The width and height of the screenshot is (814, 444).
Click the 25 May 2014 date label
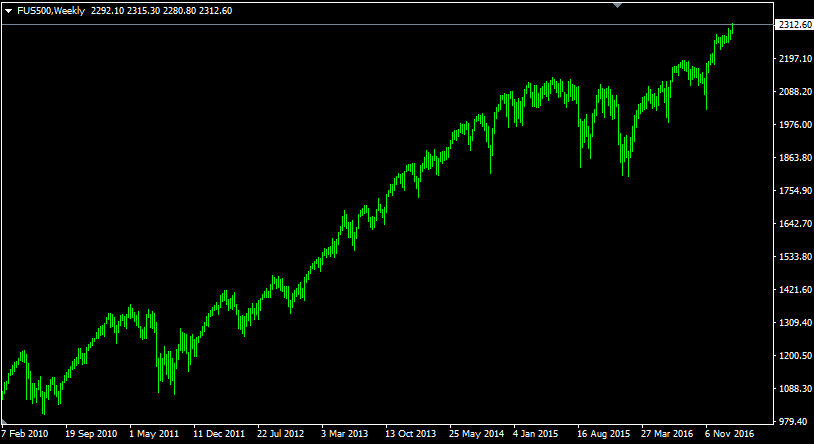(x=476, y=434)
